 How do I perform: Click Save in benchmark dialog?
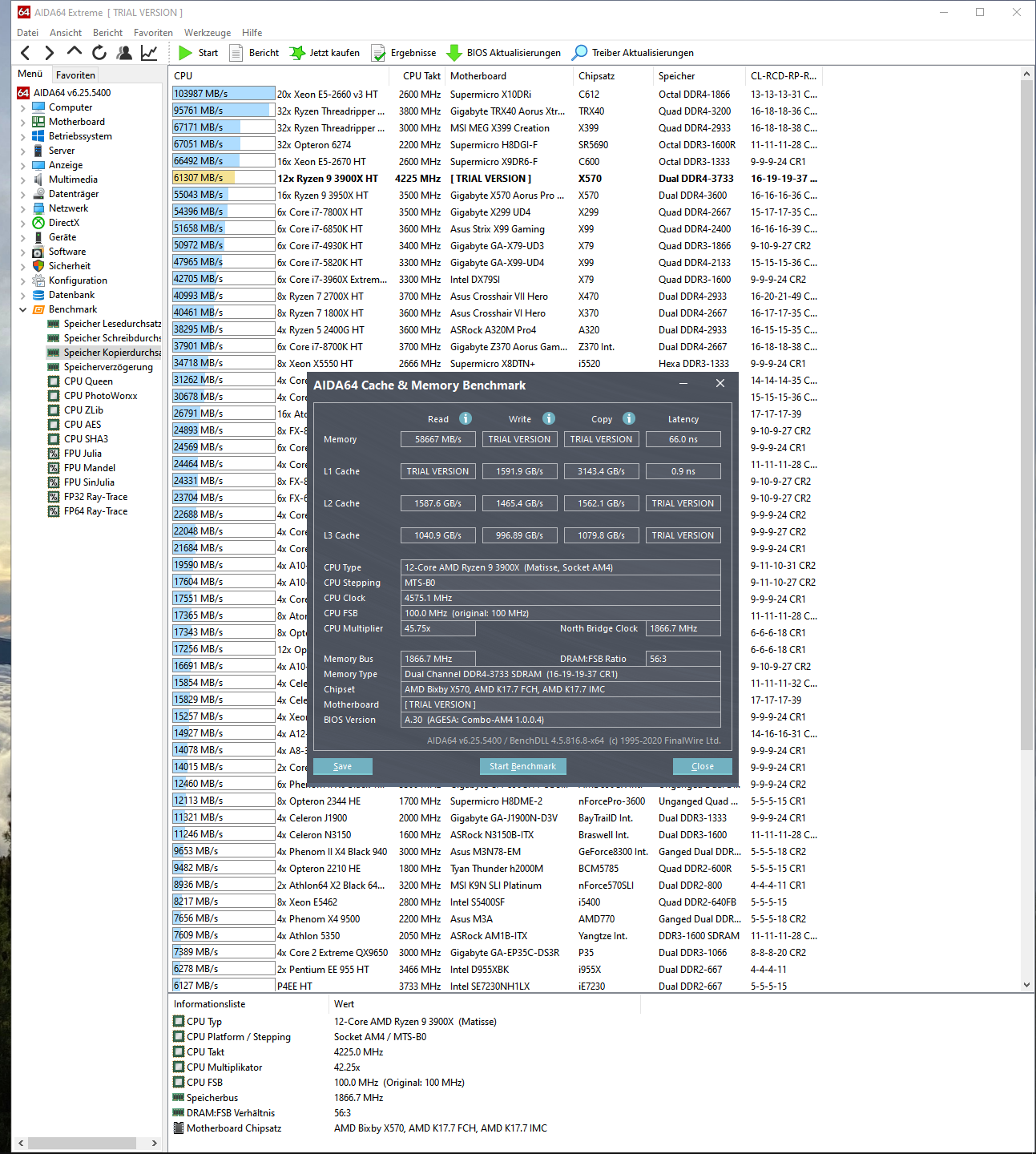point(342,766)
